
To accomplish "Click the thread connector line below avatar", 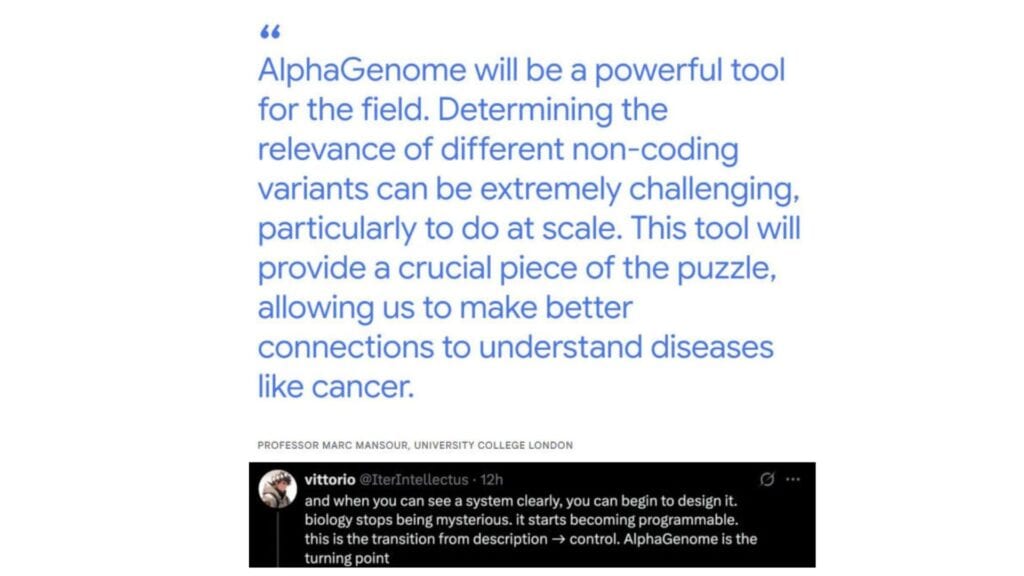I will 278,538.
